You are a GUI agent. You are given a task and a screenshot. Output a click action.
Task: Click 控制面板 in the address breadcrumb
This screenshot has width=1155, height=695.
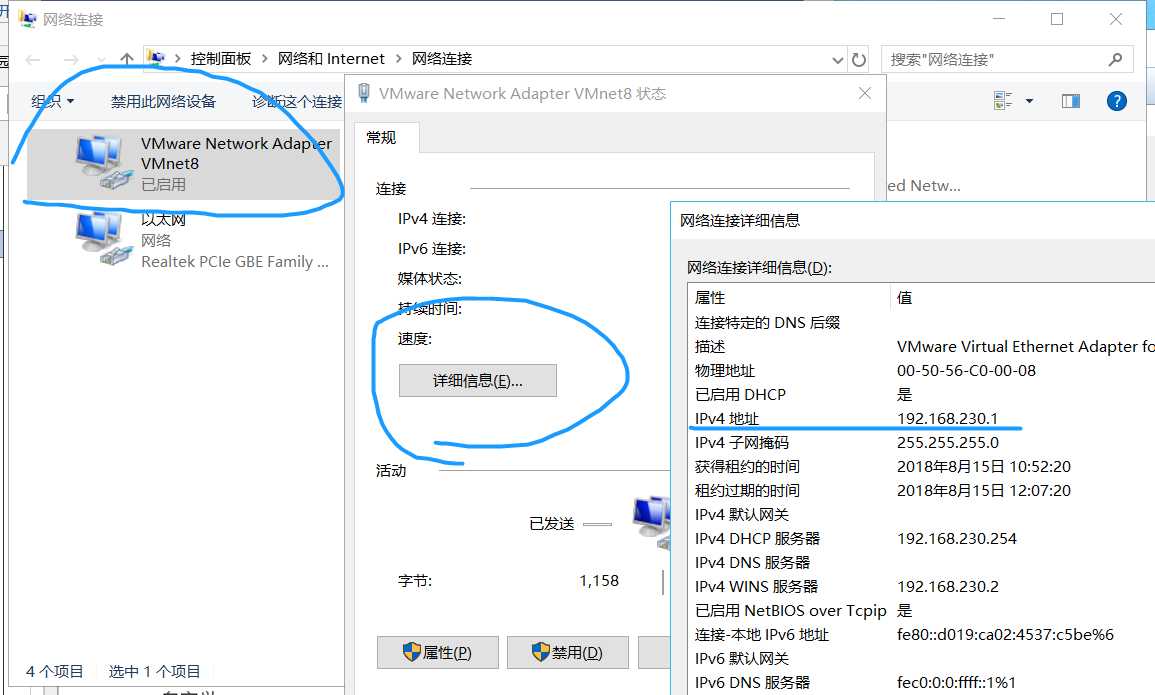tap(221, 59)
